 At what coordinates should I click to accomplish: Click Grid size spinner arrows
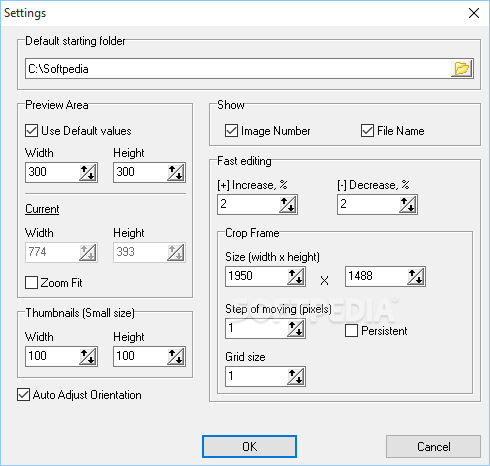[296, 376]
